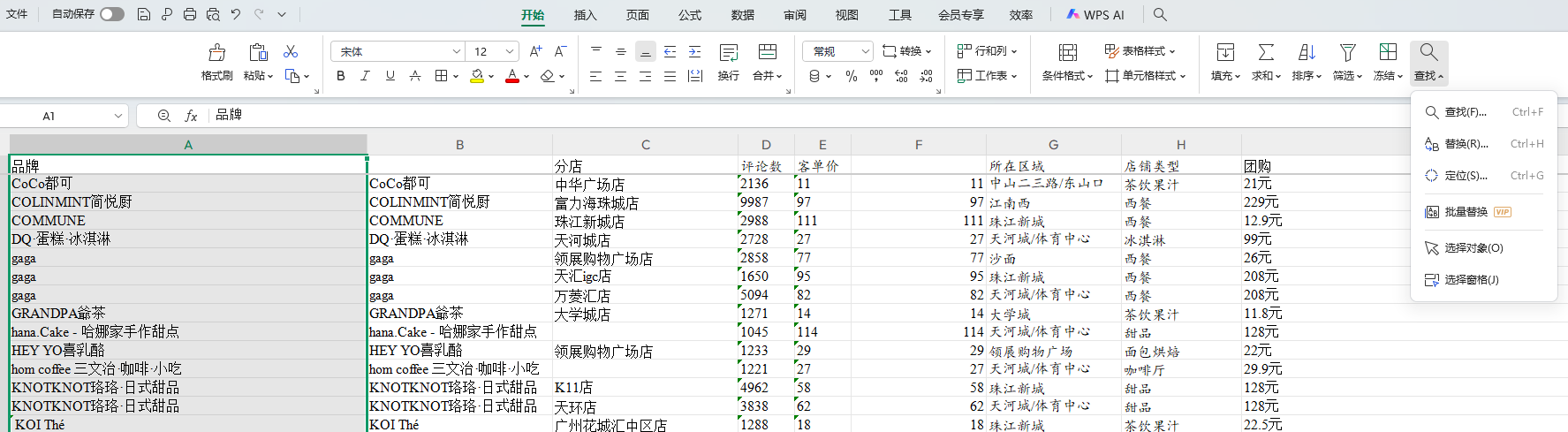The image size is (1568, 432).
Task: Click the Copy icon below scissors
Action: pyautogui.click(x=292, y=76)
